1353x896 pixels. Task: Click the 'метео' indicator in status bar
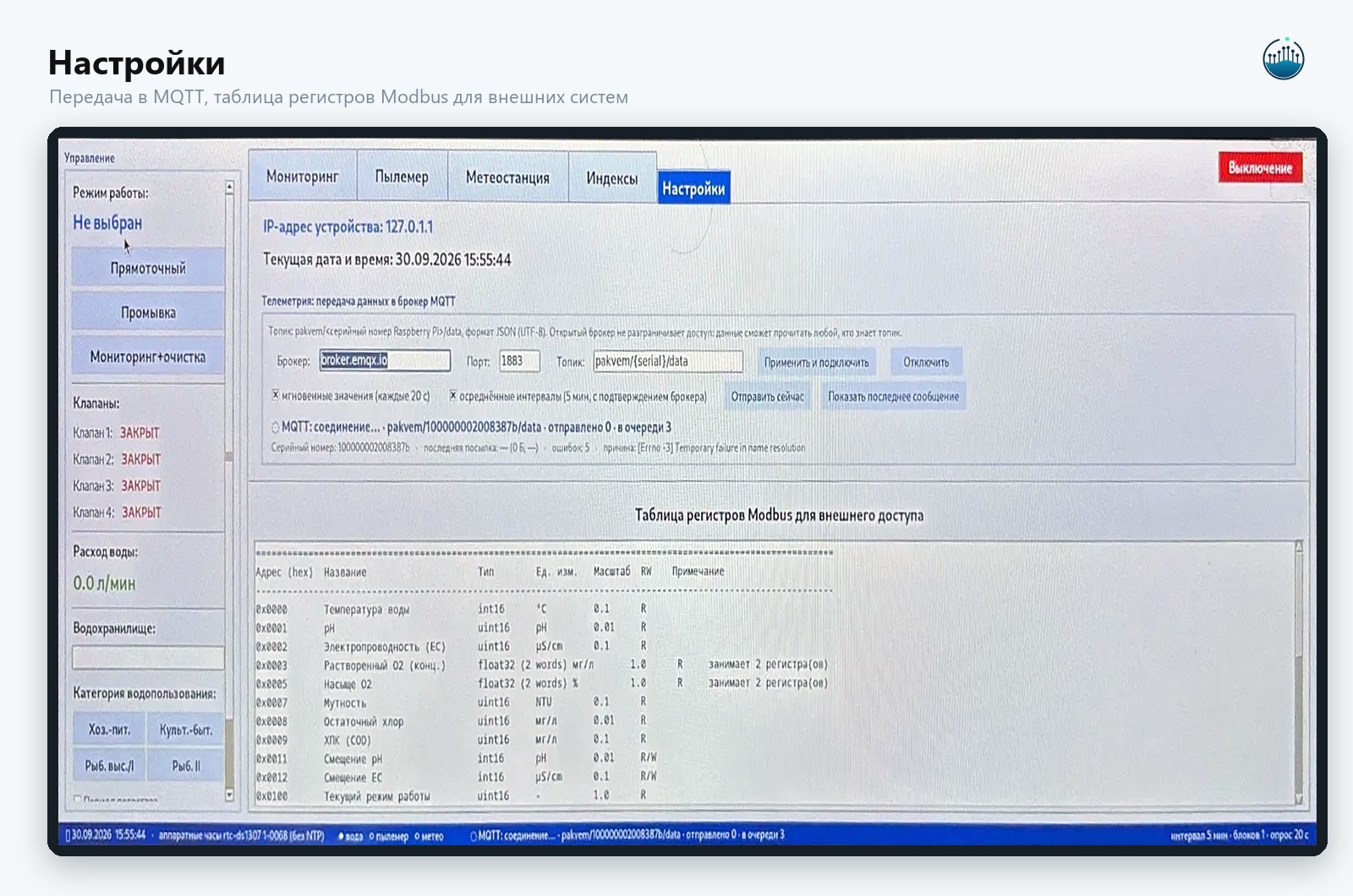(x=429, y=836)
